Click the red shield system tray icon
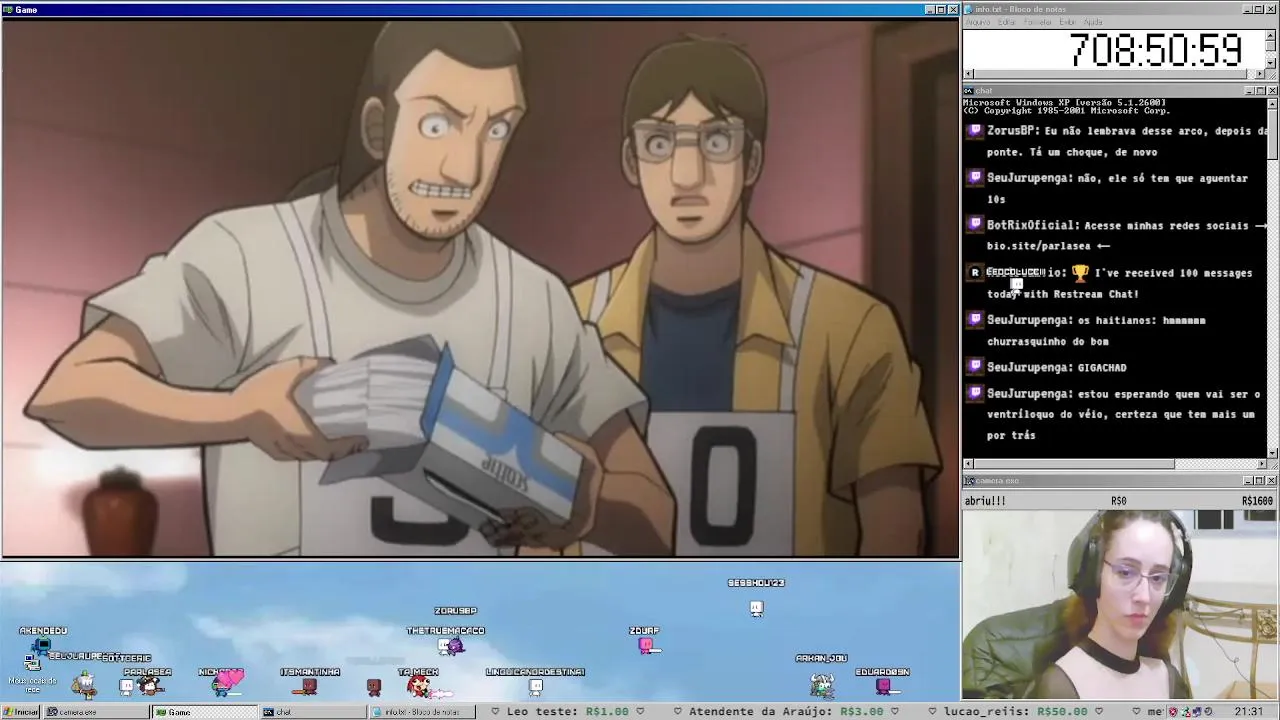The image size is (1280, 720). pyautogui.click(x=1173, y=712)
